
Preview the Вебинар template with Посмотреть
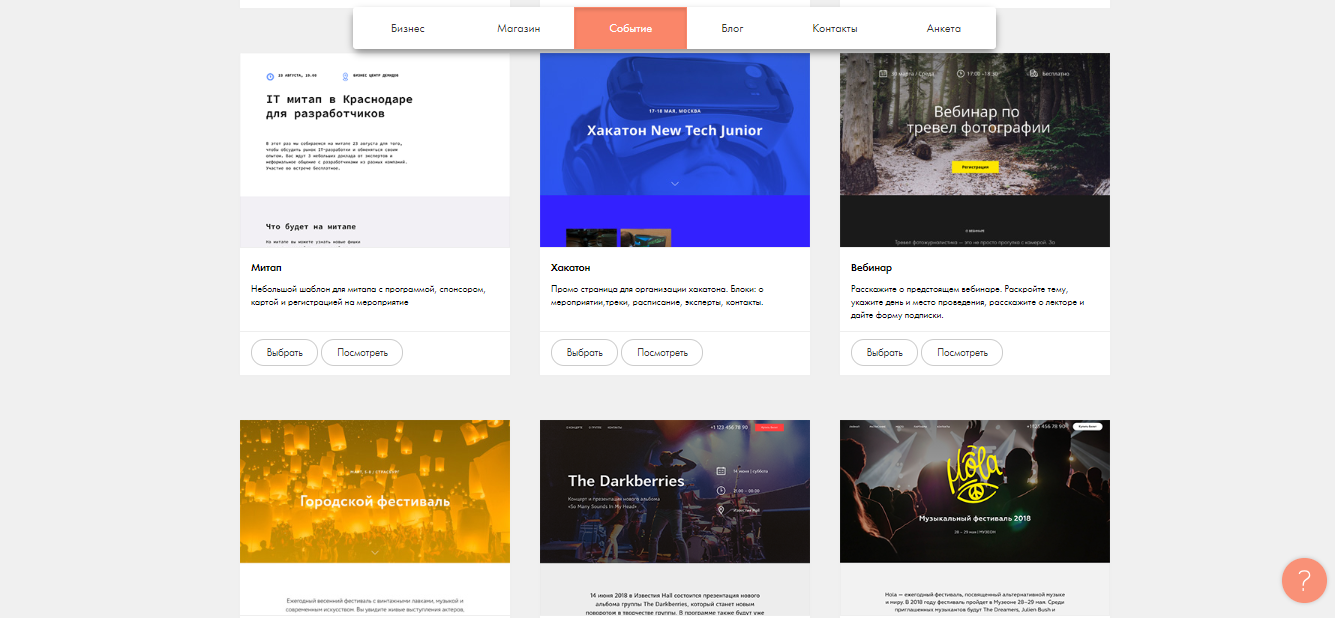pyautogui.click(x=961, y=352)
